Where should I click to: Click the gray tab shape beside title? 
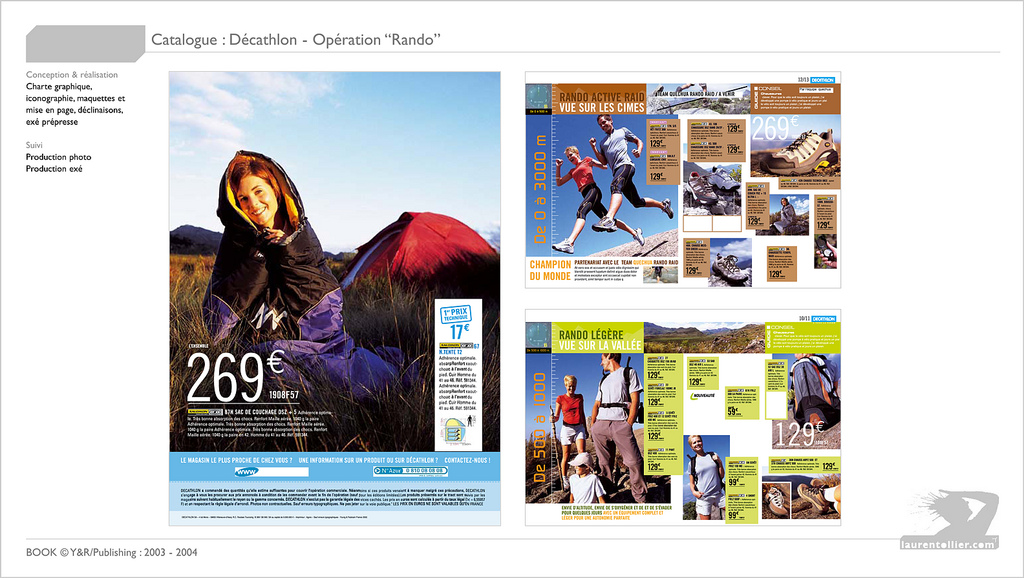coord(85,44)
